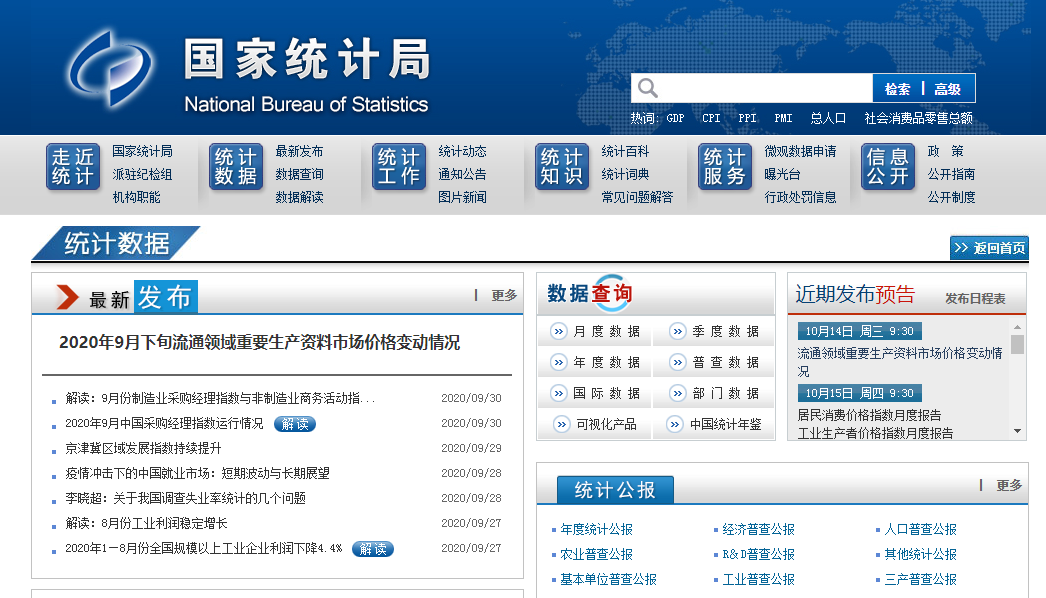The height and width of the screenshot is (598, 1046).
Task: Open 常见问题解答 menu link
Action: (x=637, y=197)
